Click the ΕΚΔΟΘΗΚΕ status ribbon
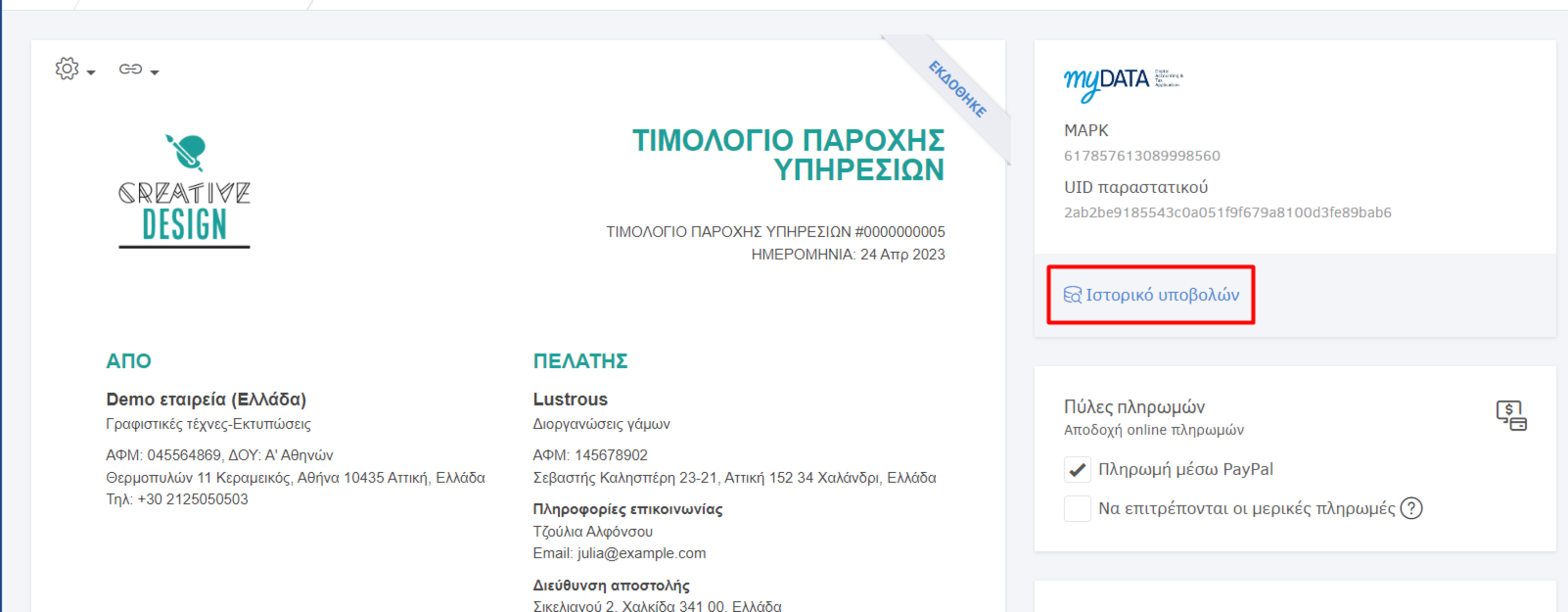The image size is (1568, 612). [957, 89]
